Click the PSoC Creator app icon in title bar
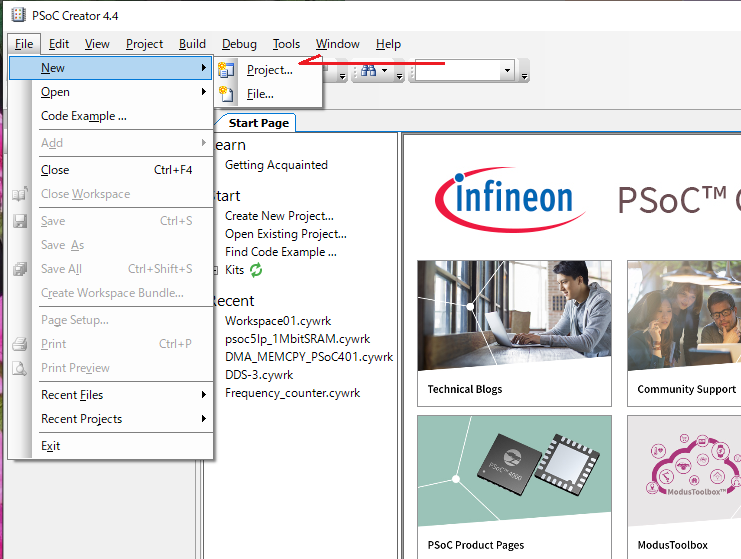 [18, 15]
